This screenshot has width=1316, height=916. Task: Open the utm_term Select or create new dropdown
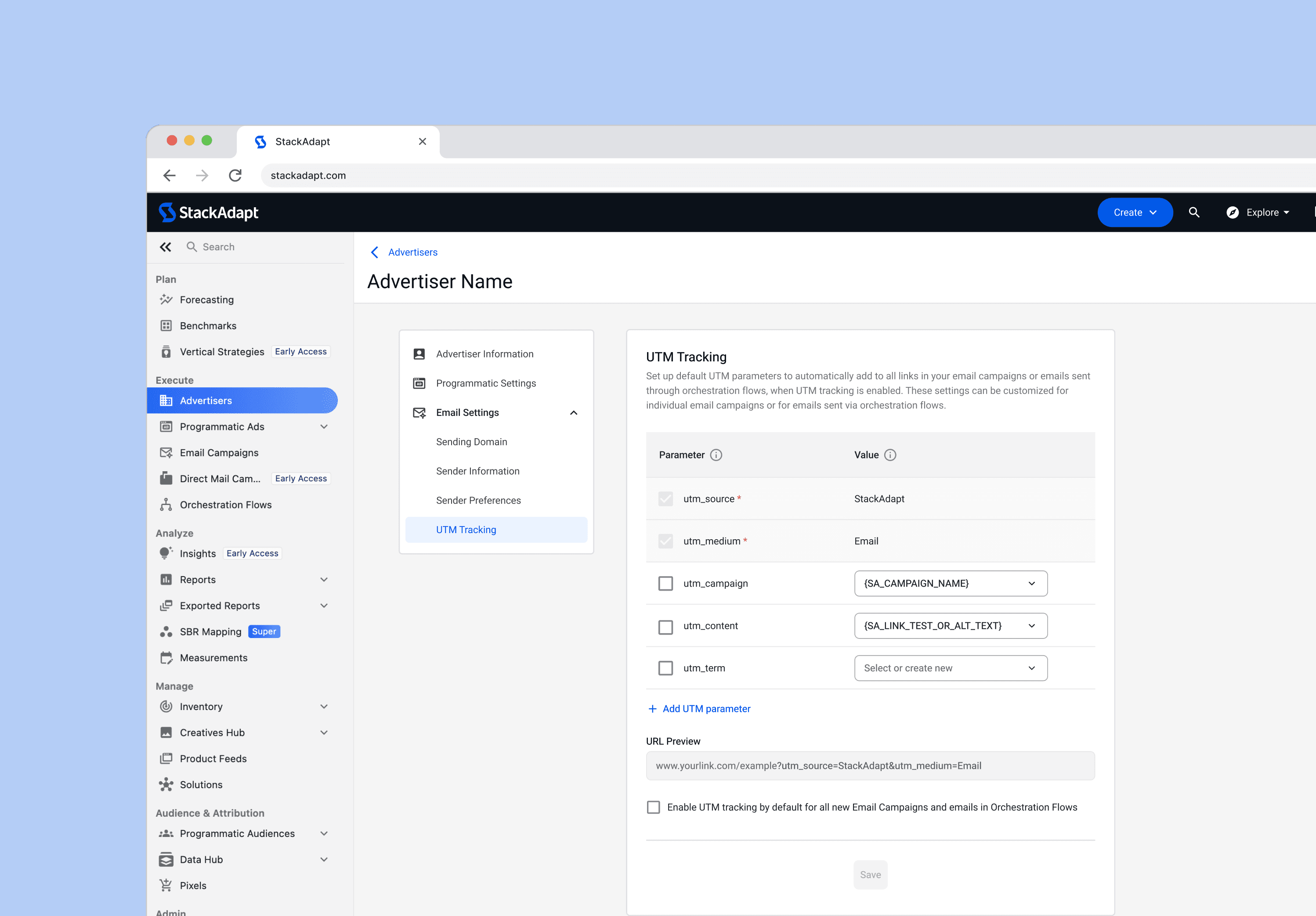coord(950,668)
